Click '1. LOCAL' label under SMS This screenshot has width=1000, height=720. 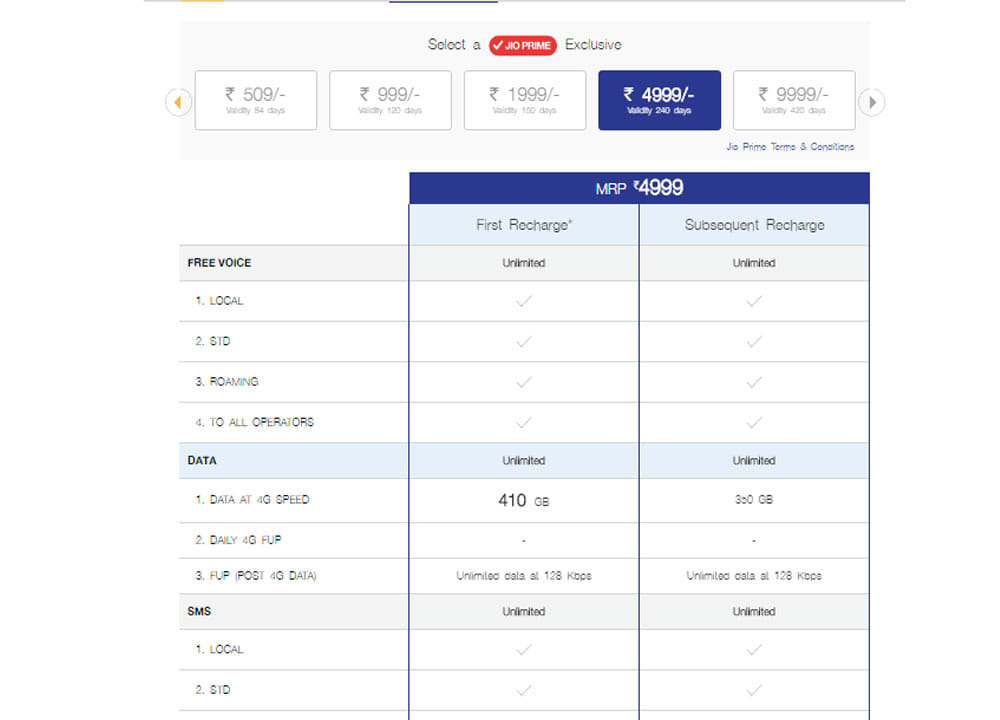point(219,649)
